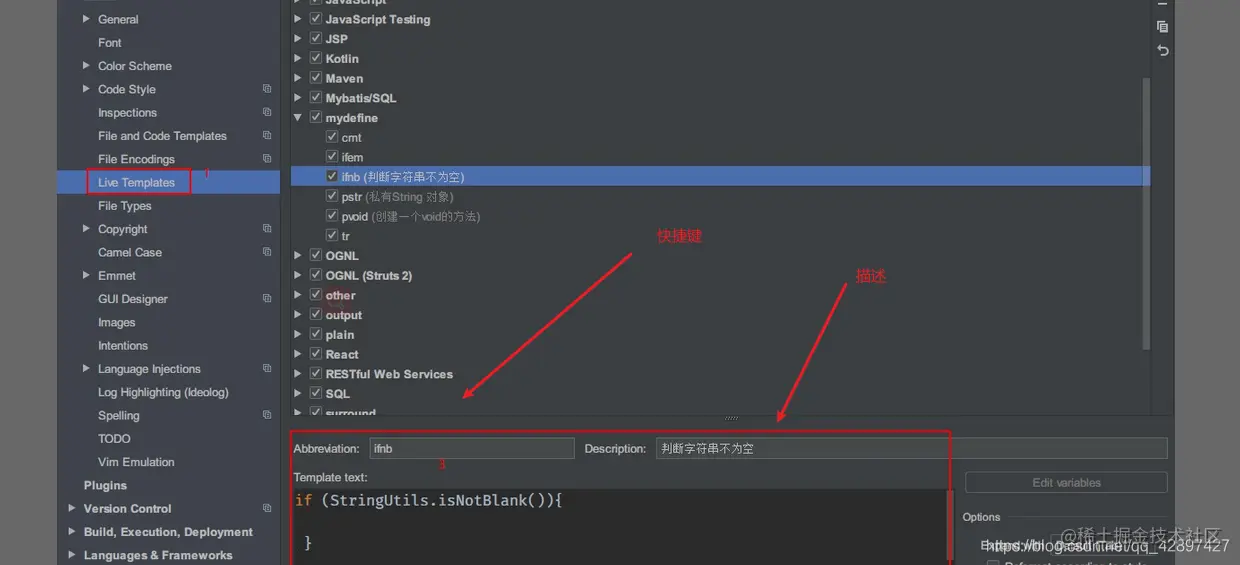The height and width of the screenshot is (565, 1240).
Task: Select the pvoid template row
Action: 720,216
